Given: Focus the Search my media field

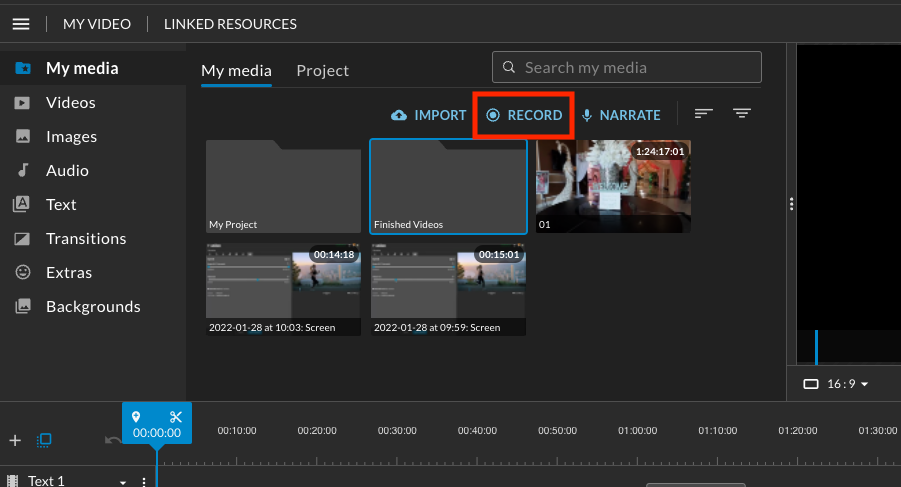Looking at the screenshot, I should coord(627,67).
